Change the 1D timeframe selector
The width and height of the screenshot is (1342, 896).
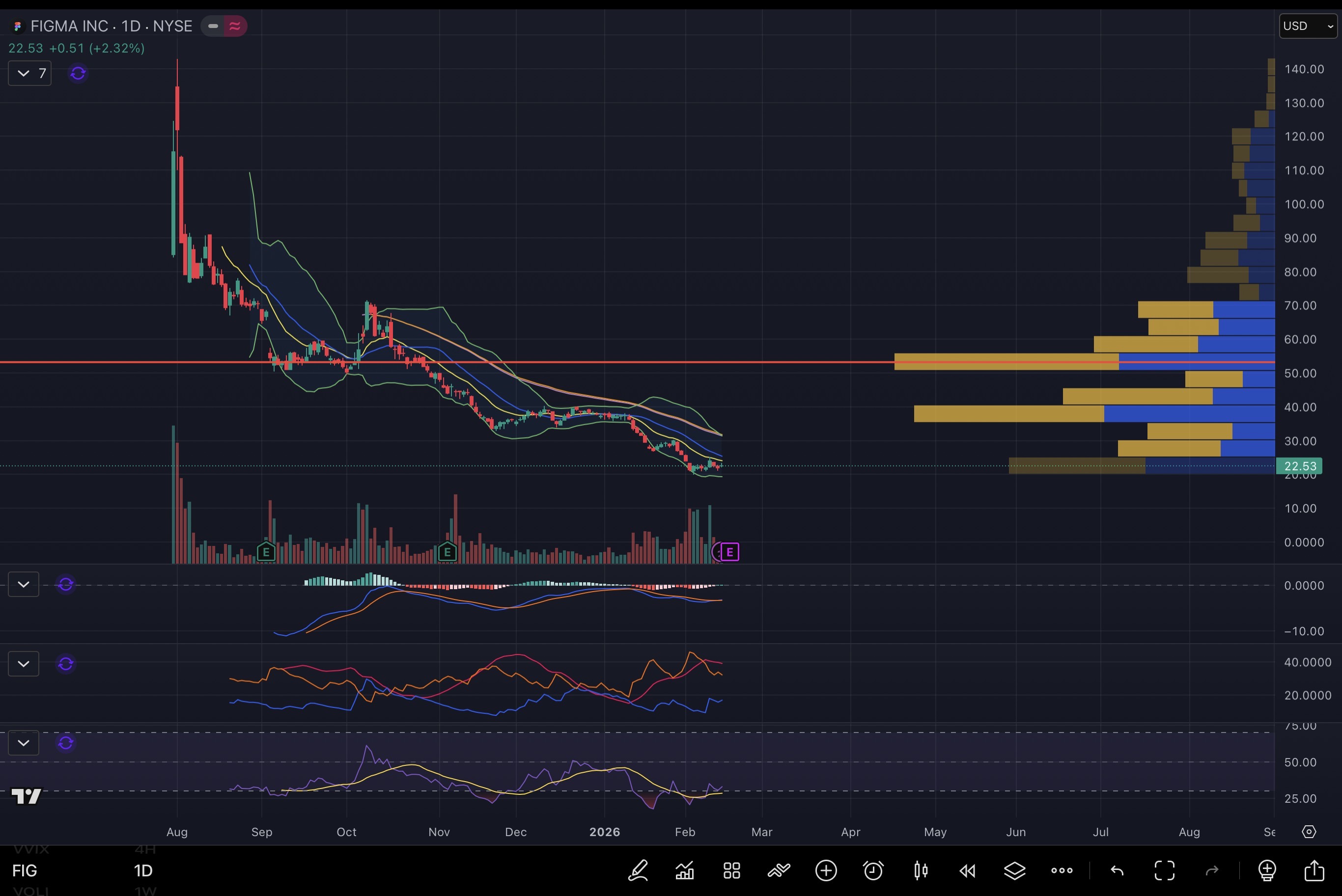tap(143, 870)
